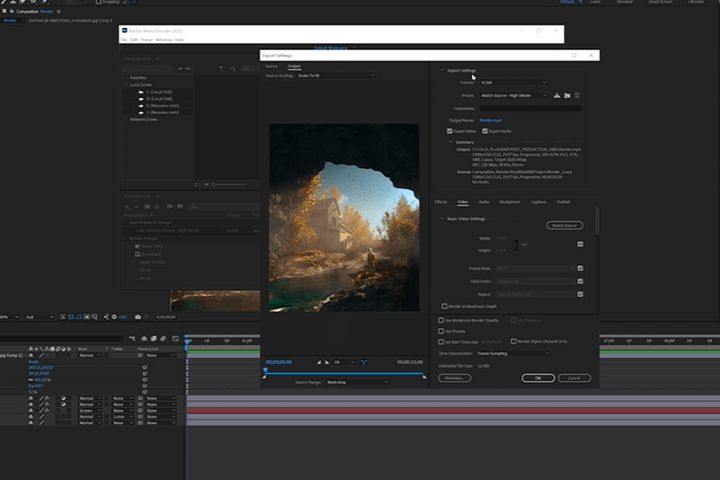Open the Screen blend mode dropdown in timeline
720x480 pixels.
coord(90,411)
